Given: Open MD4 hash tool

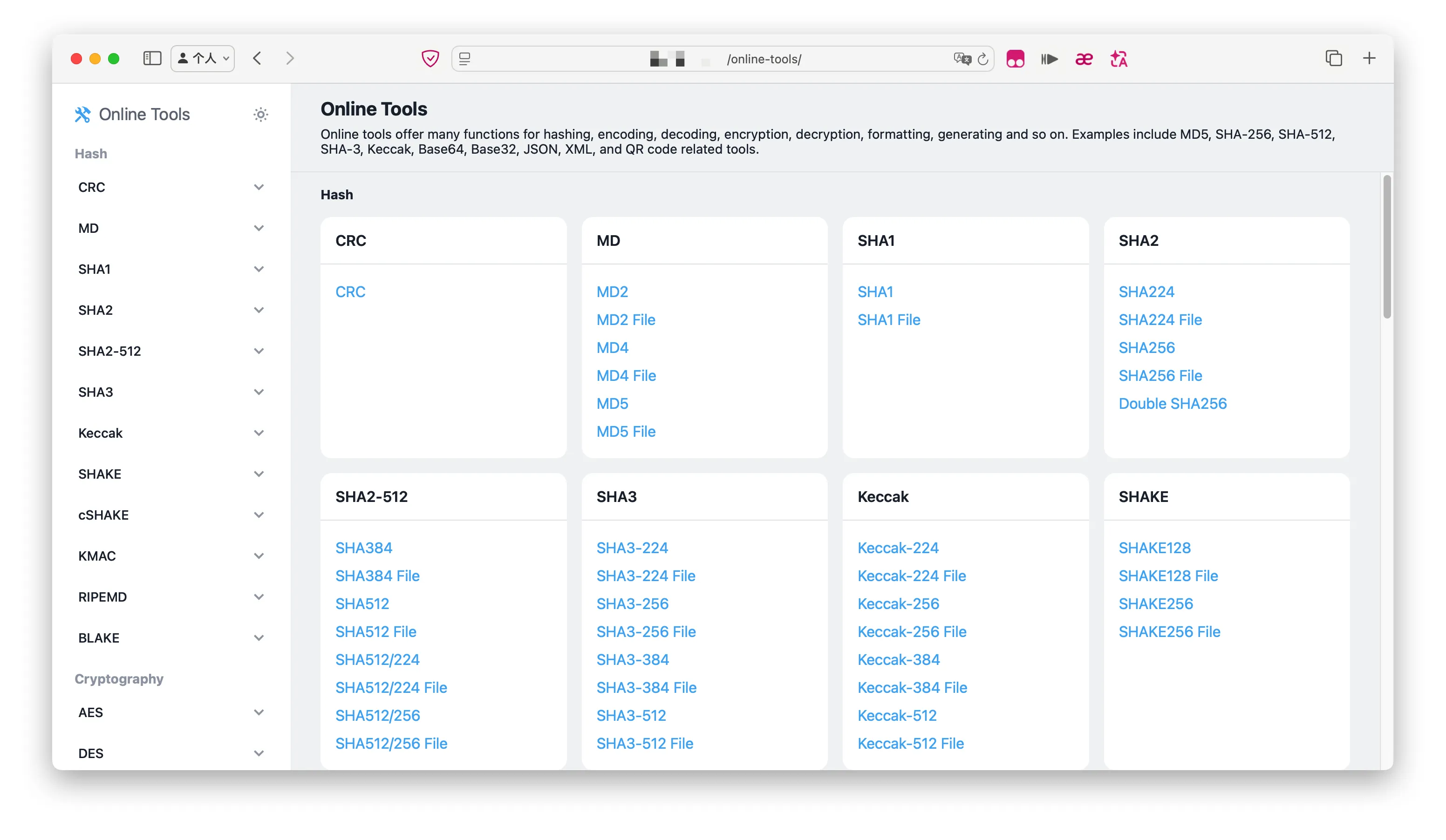Looking at the screenshot, I should [612, 348].
